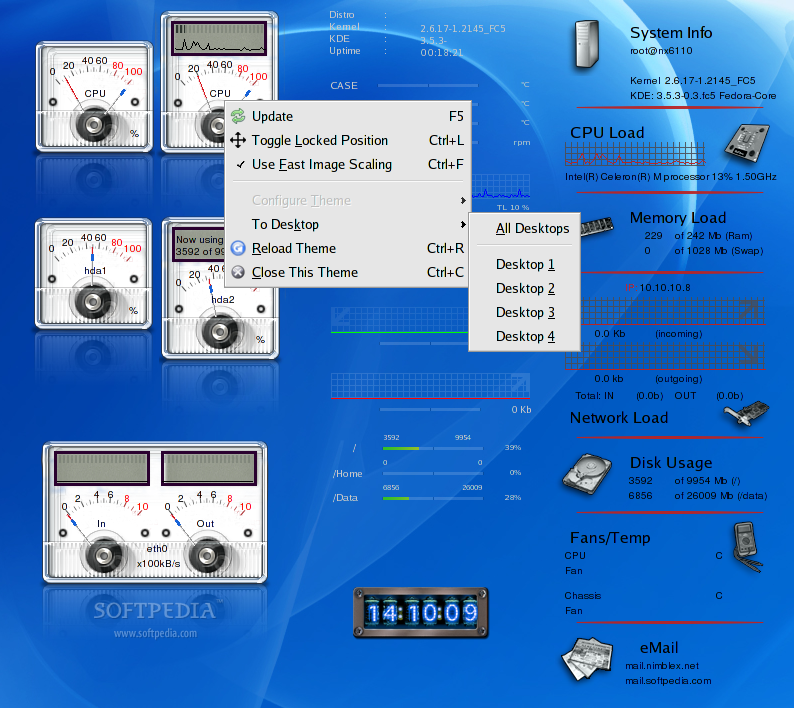The height and width of the screenshot is (708, 794).
Task: Click the Close This Theme X icon
Action: pyautogui.click(x=238, y=272)
